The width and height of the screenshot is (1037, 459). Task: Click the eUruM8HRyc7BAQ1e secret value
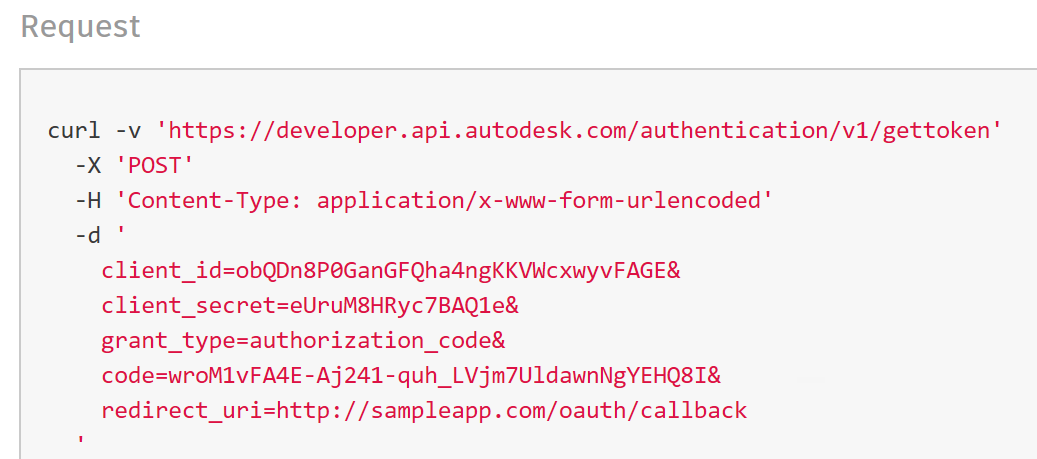(397, 306)
